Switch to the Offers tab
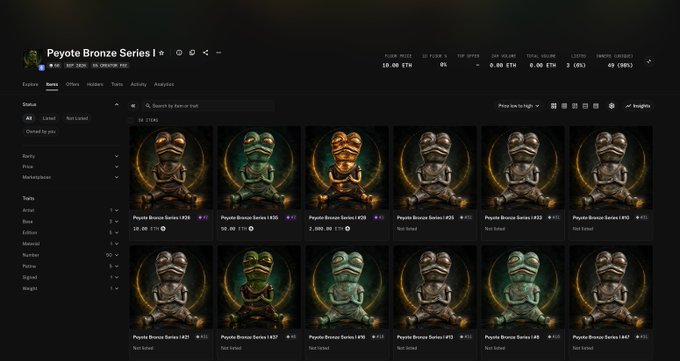This screenshot has height=361, width=680. click(x=72, y=85)
